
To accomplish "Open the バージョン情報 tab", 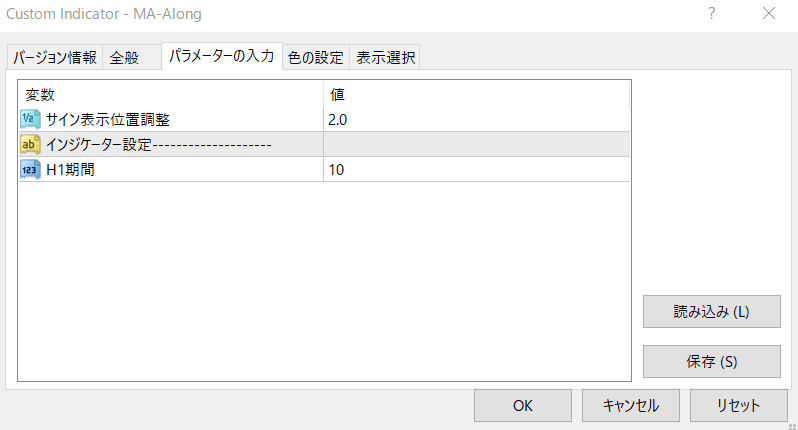I will pos(55,57).
